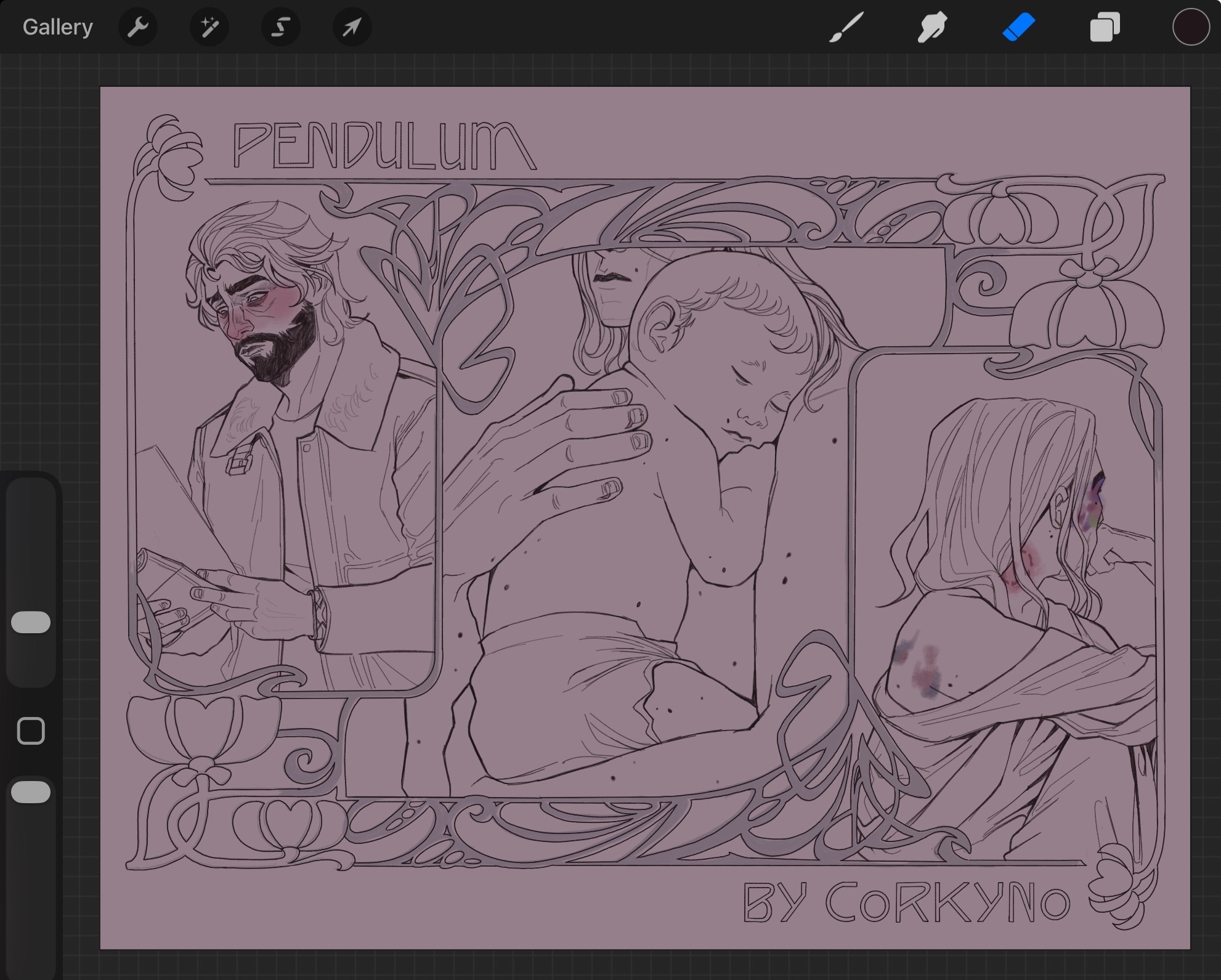Select the Smudge finger tool
This screenshot has height=980, width=1221.
point(932,27)
